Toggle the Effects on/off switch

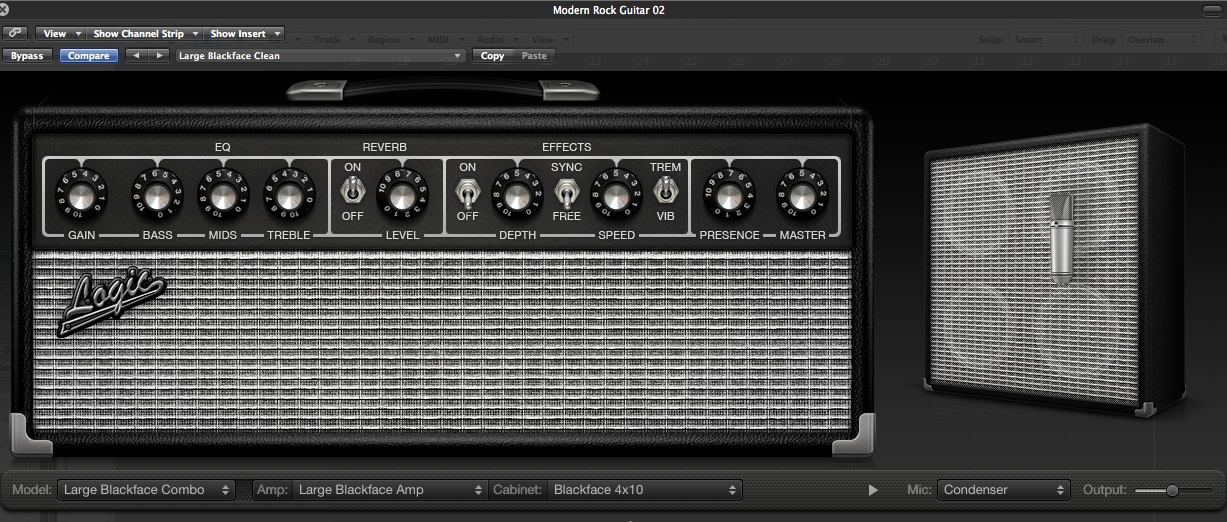467,189
